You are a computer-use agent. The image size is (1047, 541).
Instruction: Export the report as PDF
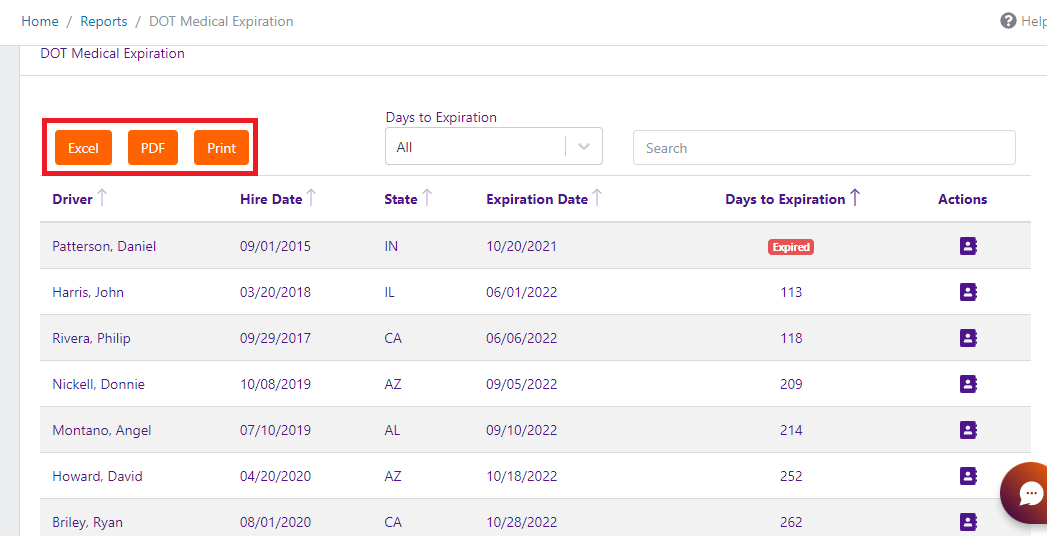(153, 148)
